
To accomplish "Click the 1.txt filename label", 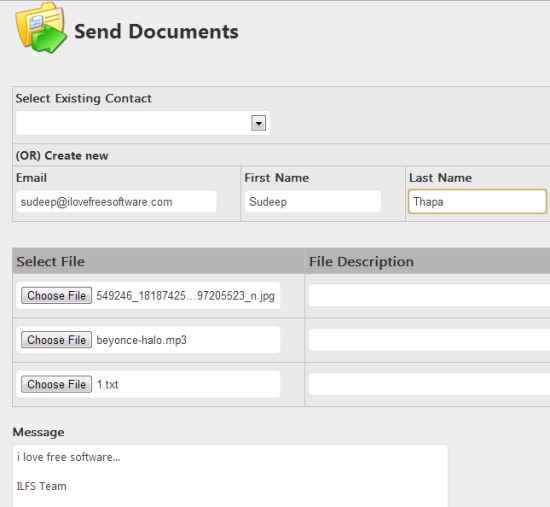I will pos(107,385).
